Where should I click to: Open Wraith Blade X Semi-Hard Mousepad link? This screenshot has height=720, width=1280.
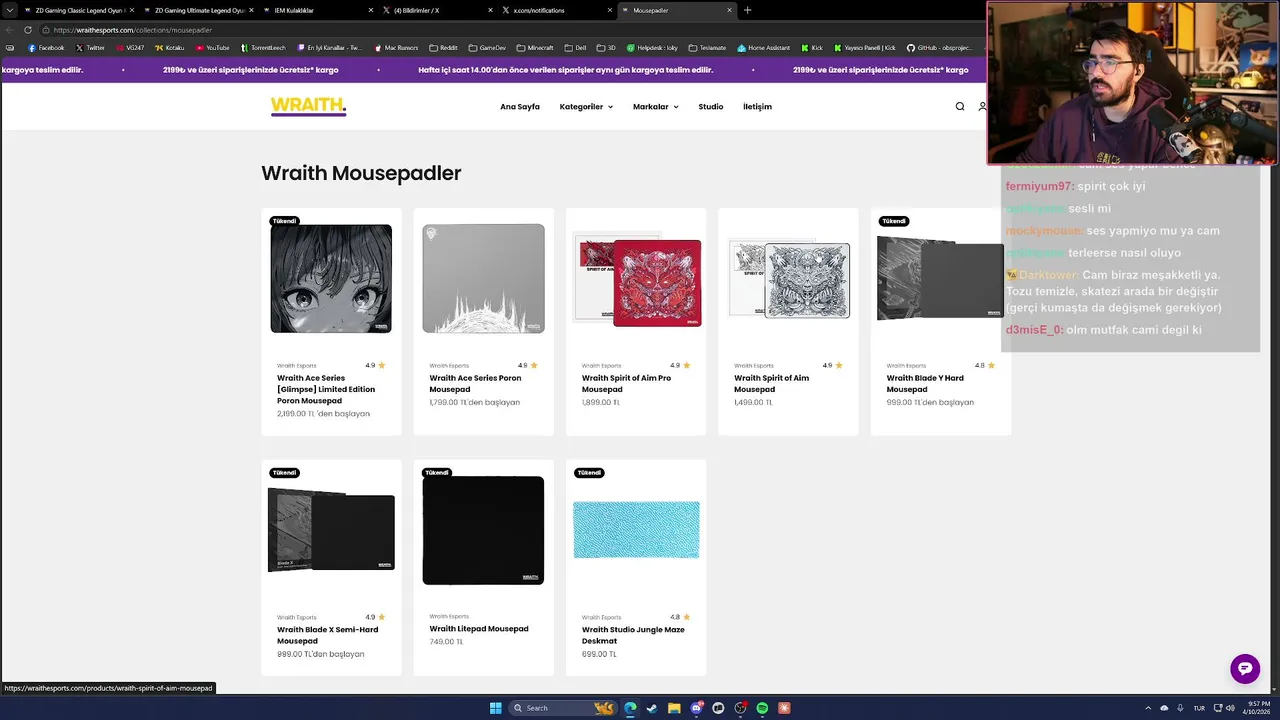click(x=327, y=635)
